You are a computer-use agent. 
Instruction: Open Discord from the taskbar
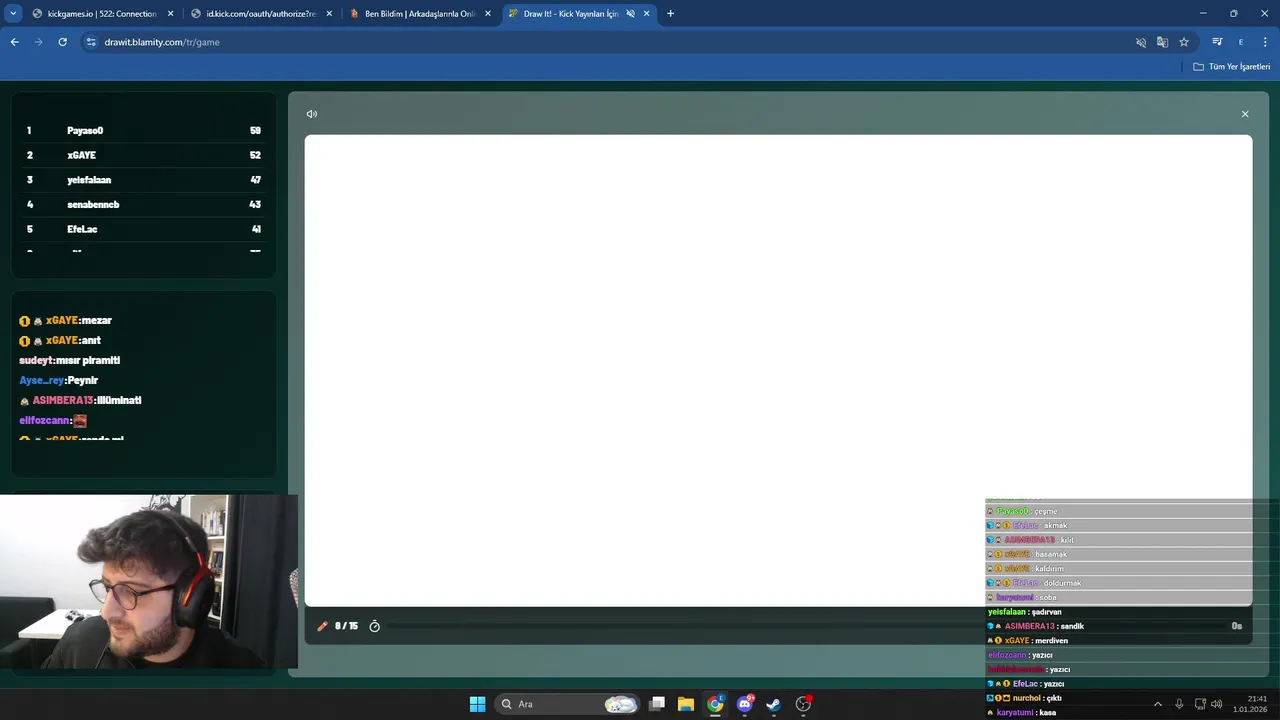[x=745, y=704]
